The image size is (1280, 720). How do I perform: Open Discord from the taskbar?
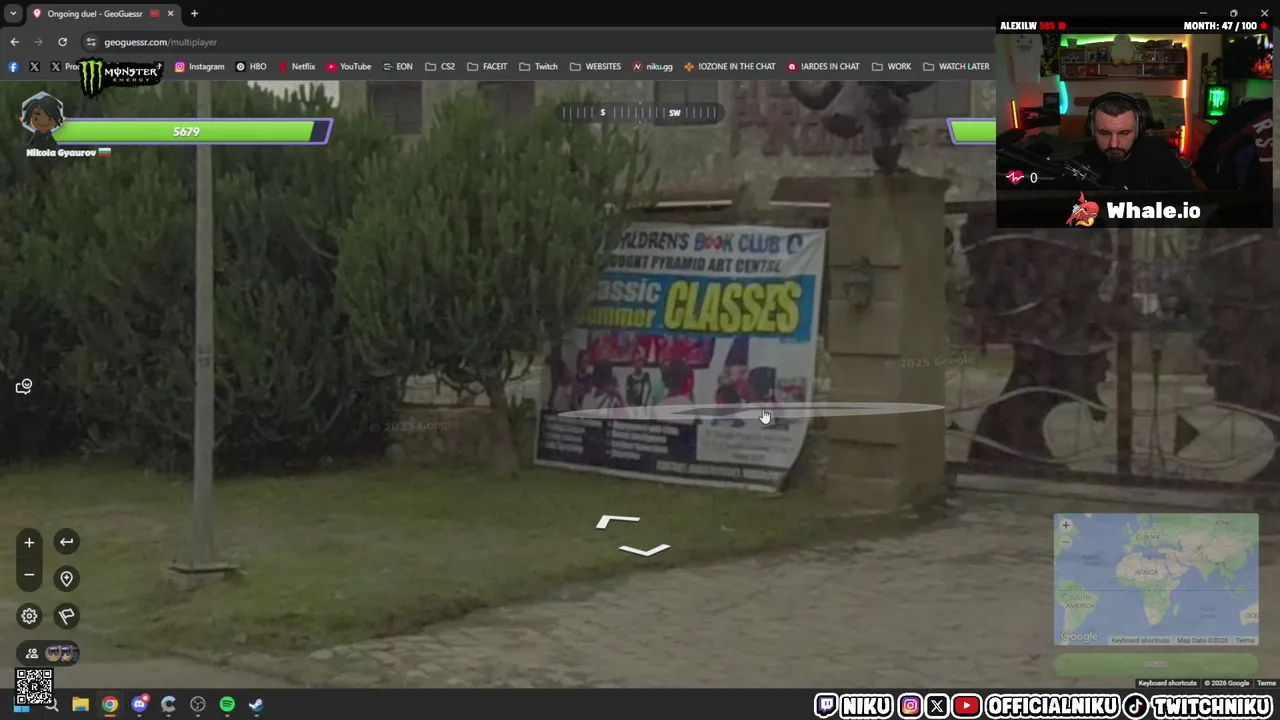click(139, 705)
